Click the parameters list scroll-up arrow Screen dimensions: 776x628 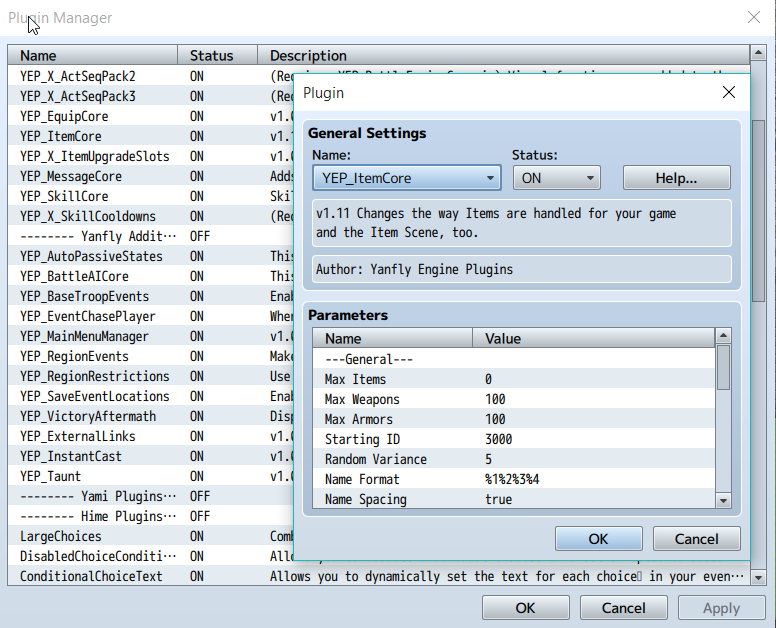(x=723, y=336)
